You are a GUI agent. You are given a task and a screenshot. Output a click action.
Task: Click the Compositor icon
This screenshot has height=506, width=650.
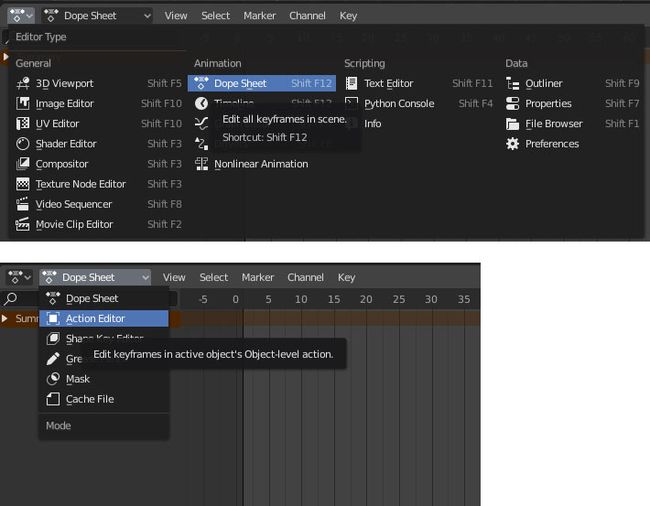(23, 164)
